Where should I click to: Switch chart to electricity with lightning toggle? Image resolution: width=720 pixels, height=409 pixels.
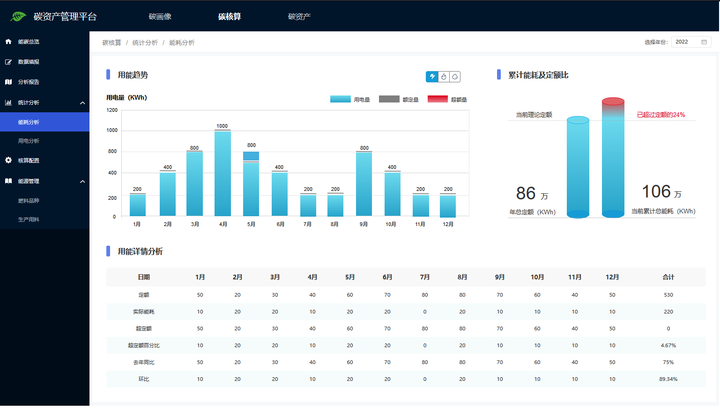pyautogui.click(x=432, y=77)
